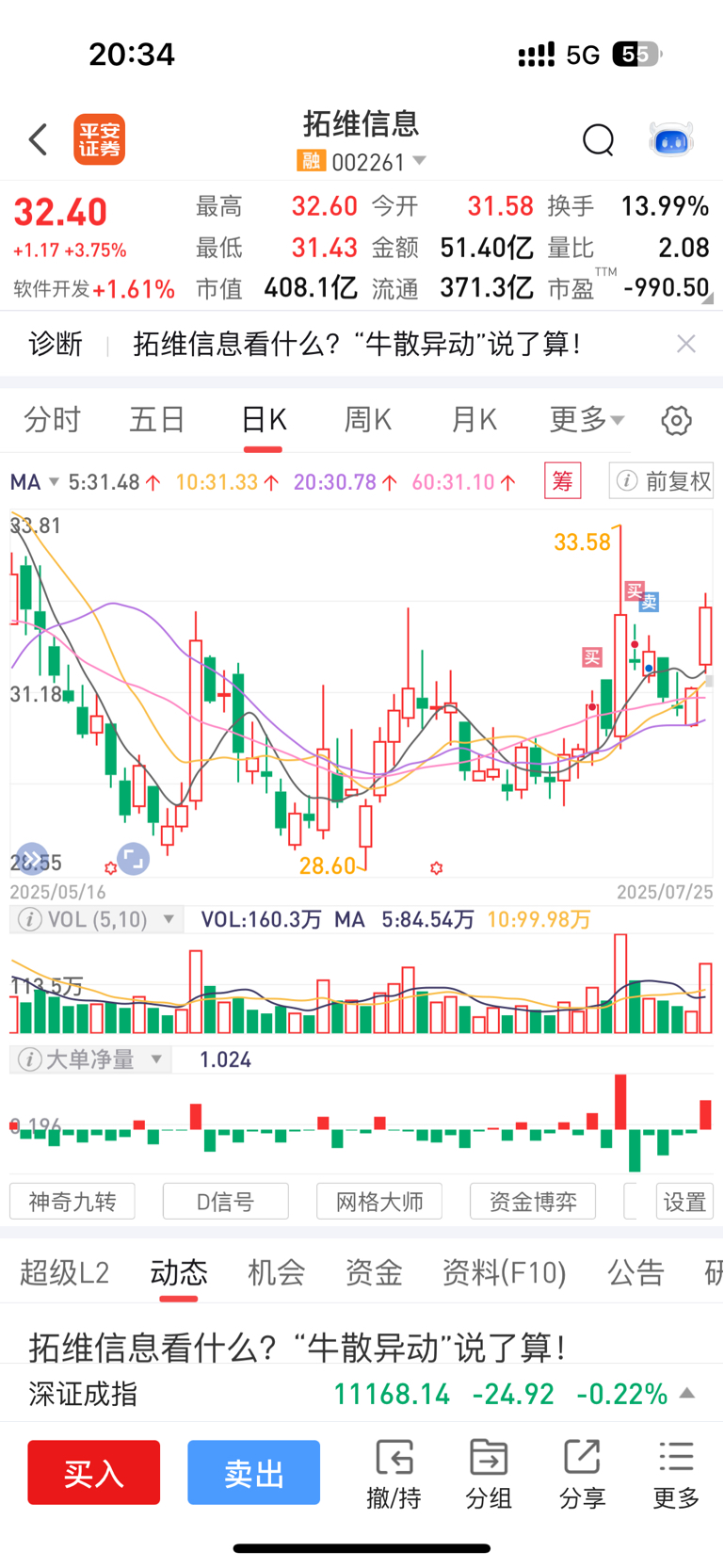Tap the 融 margin badge icon

coord(311,162)
